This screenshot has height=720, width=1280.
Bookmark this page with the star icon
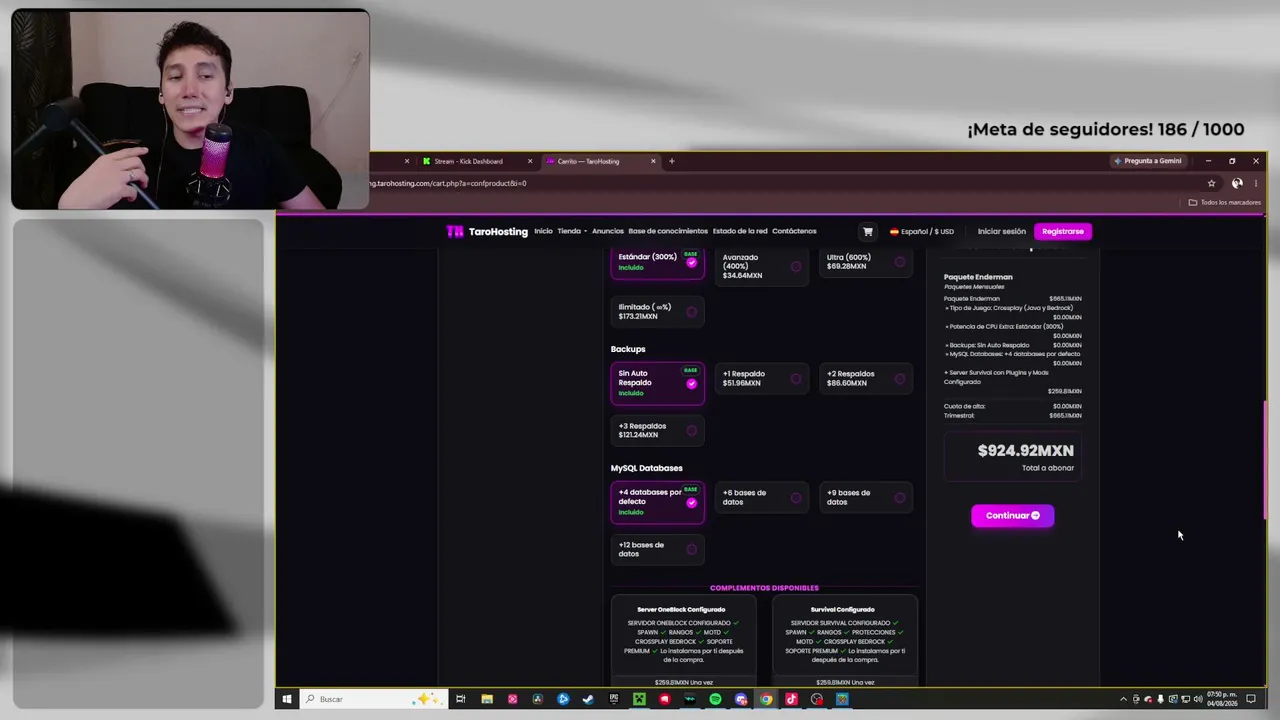pos(1211,183)
